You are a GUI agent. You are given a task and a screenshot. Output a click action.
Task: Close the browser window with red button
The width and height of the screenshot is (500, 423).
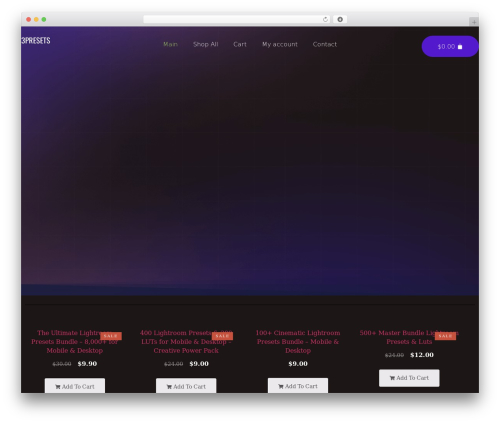[29, 19]
